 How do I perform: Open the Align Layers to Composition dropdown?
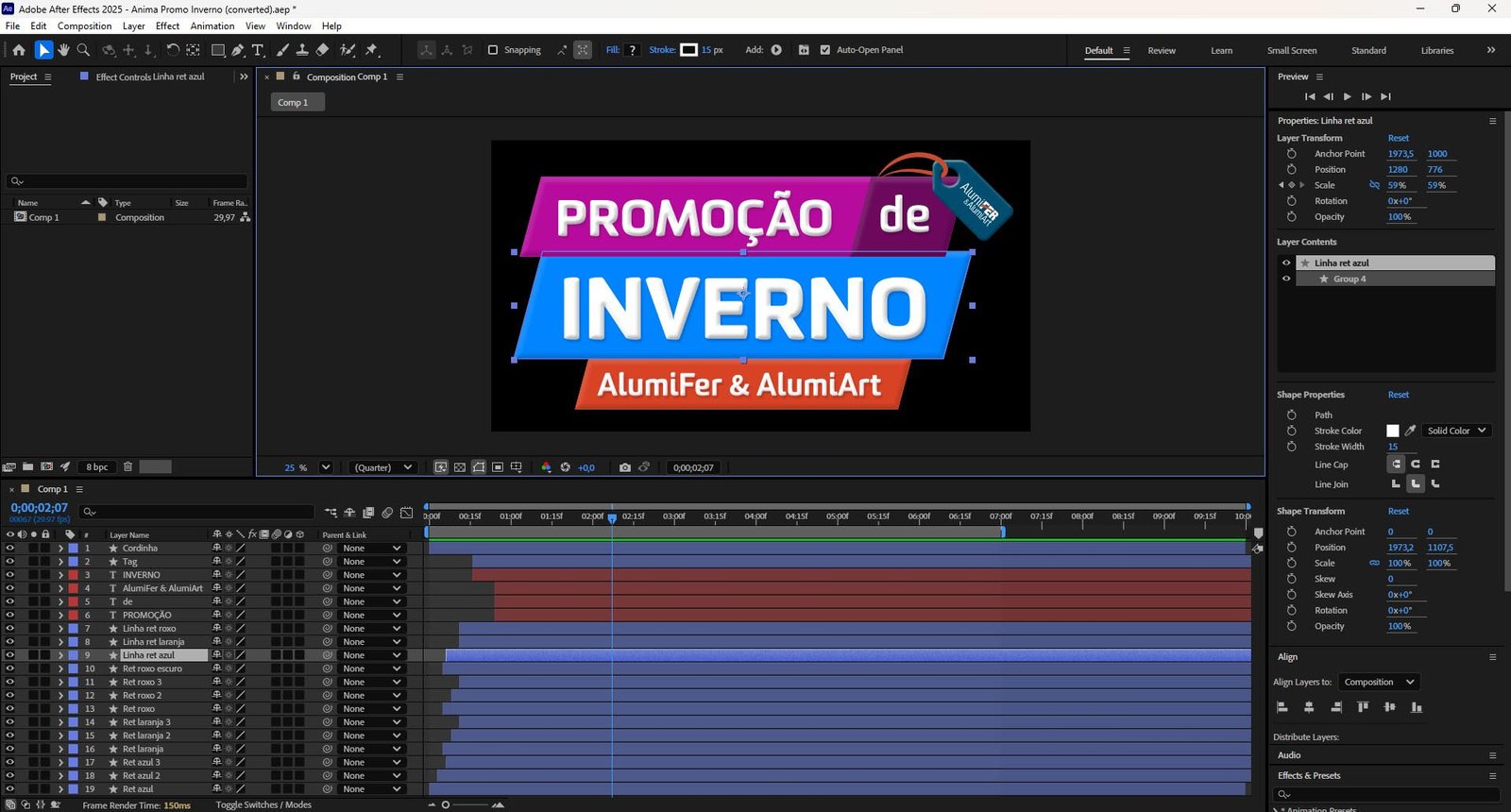point(1379,682)
